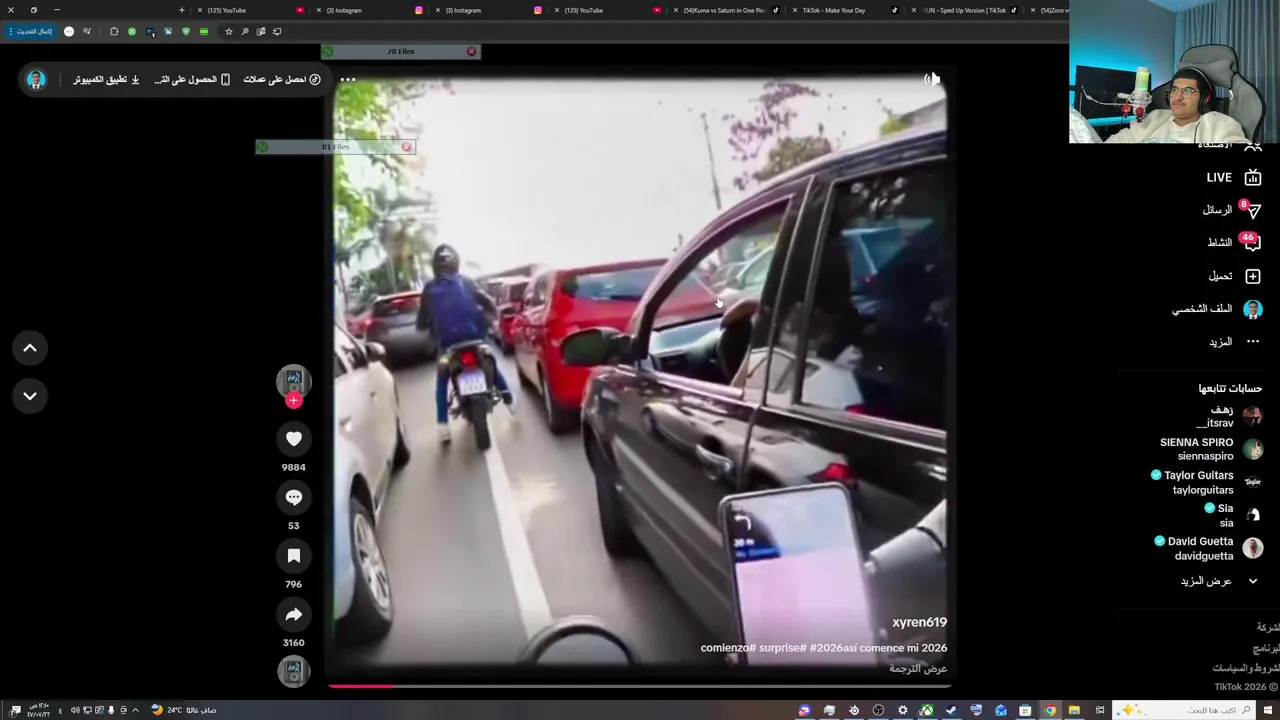Open the More (المزيد) sidebar item
This screenshot has width=1280, height=720.
pyautogui.click(x=1235, y=342)
